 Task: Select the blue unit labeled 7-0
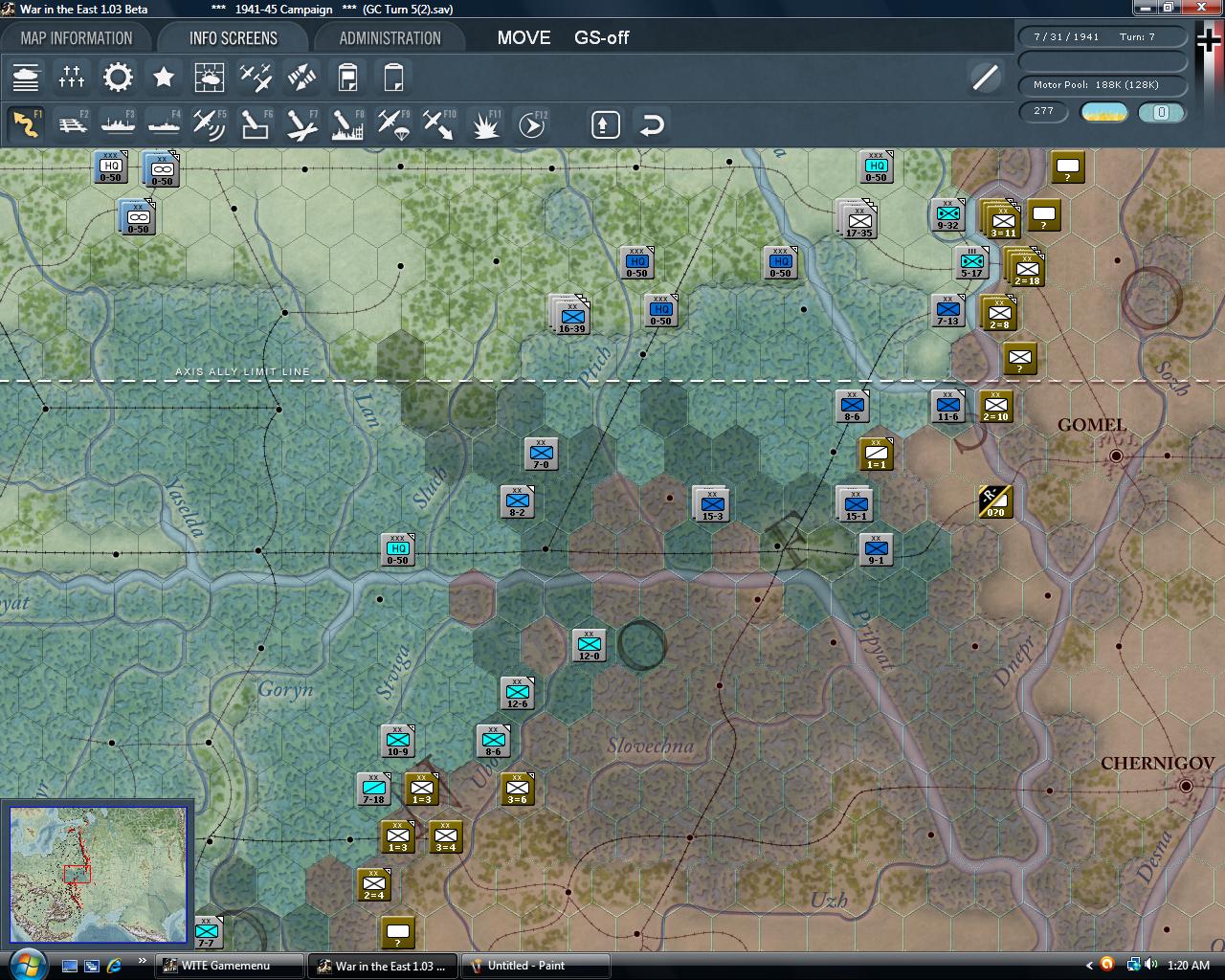(541, 455)
